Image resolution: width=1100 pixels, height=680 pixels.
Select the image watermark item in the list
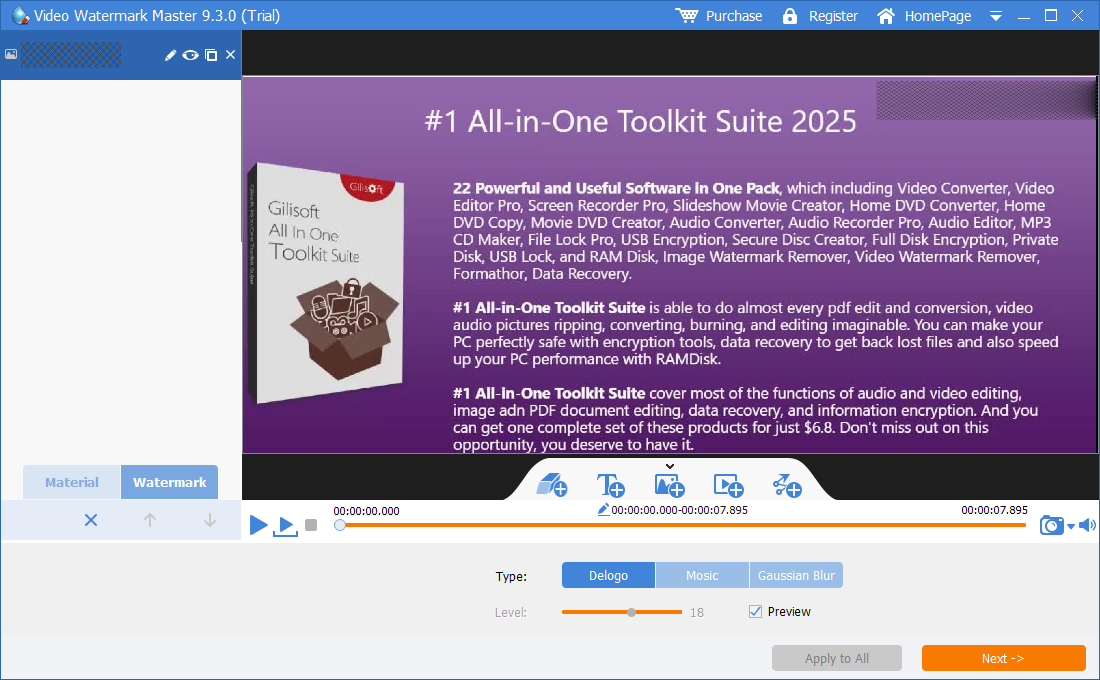pos(121,55)
